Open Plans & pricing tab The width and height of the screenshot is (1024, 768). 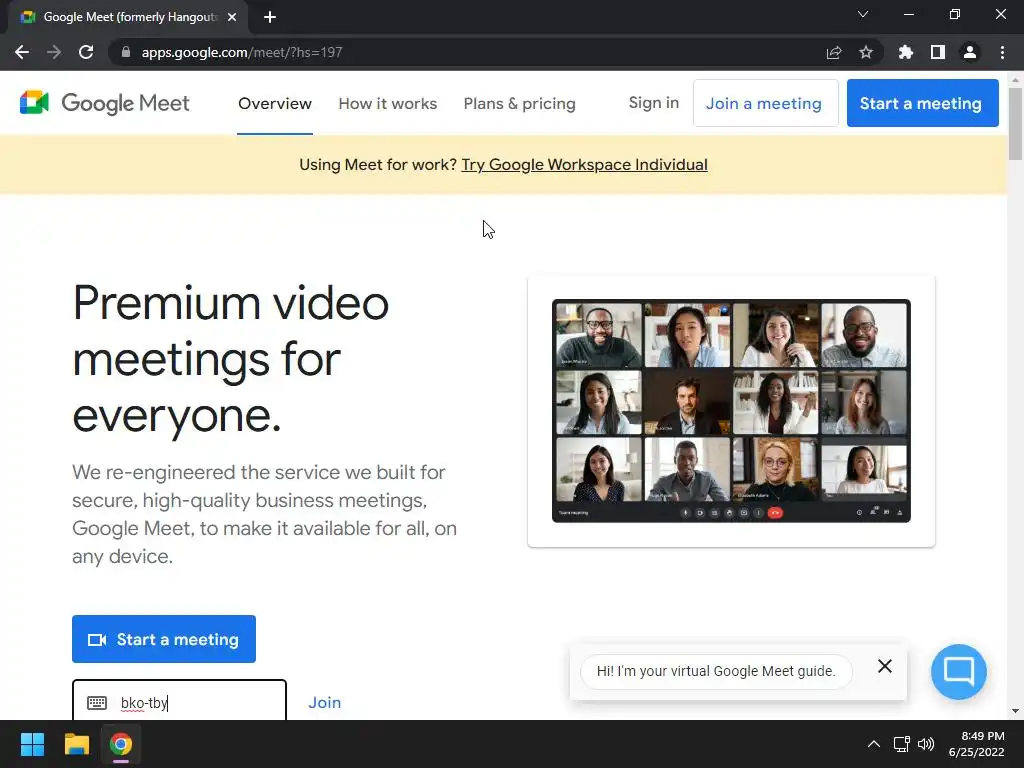520,103
